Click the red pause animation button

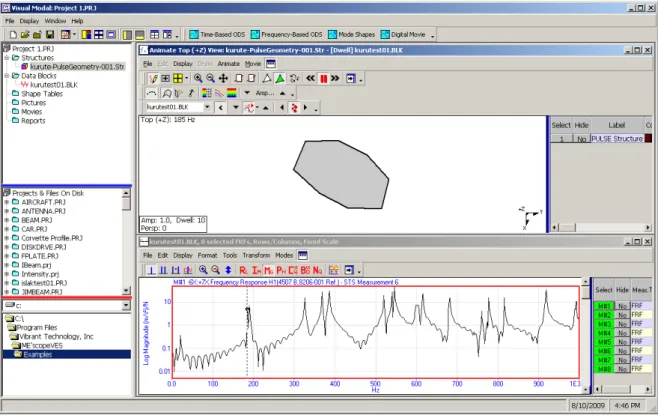click(324, 78)
